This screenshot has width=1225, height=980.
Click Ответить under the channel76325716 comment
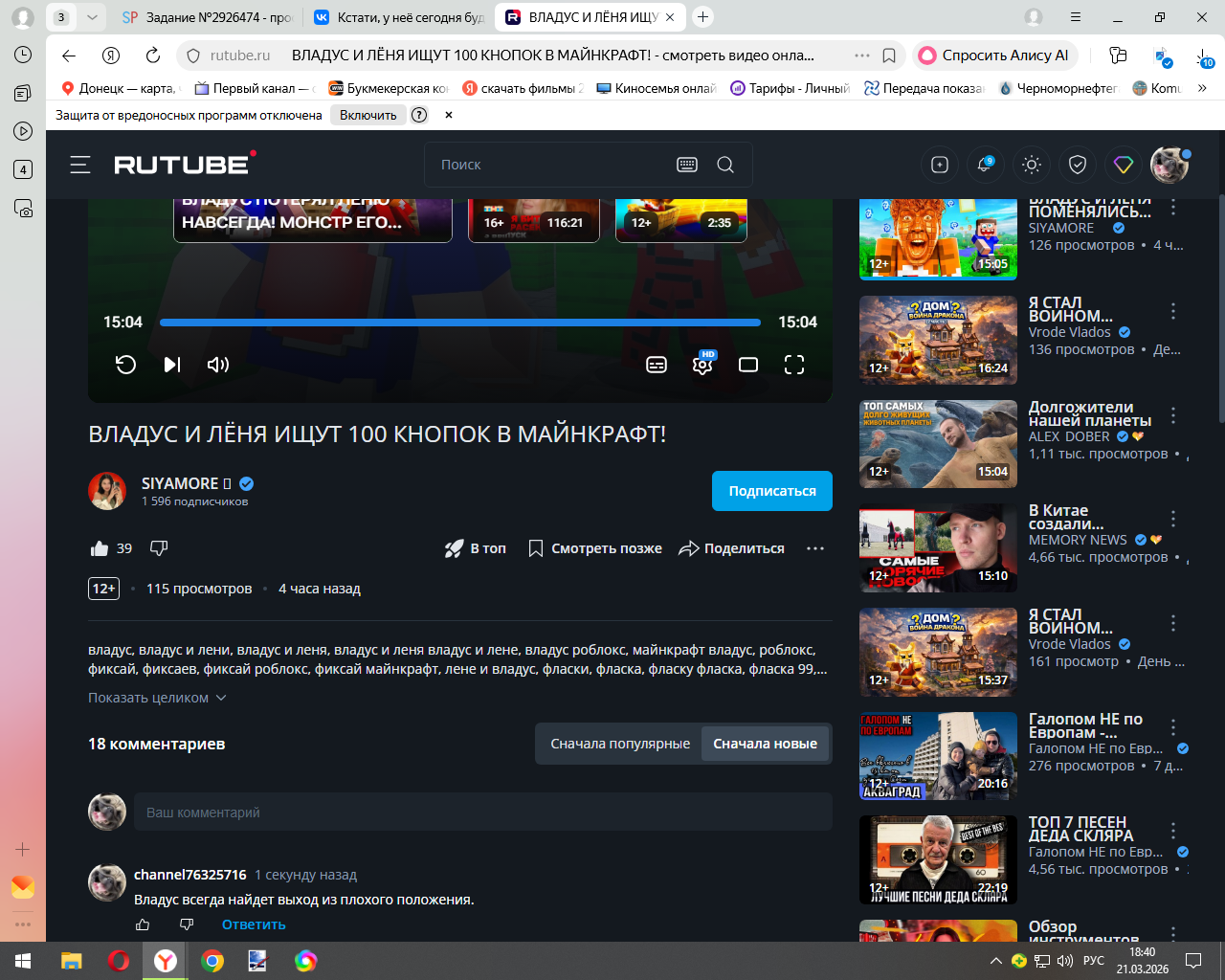[254, 924]
